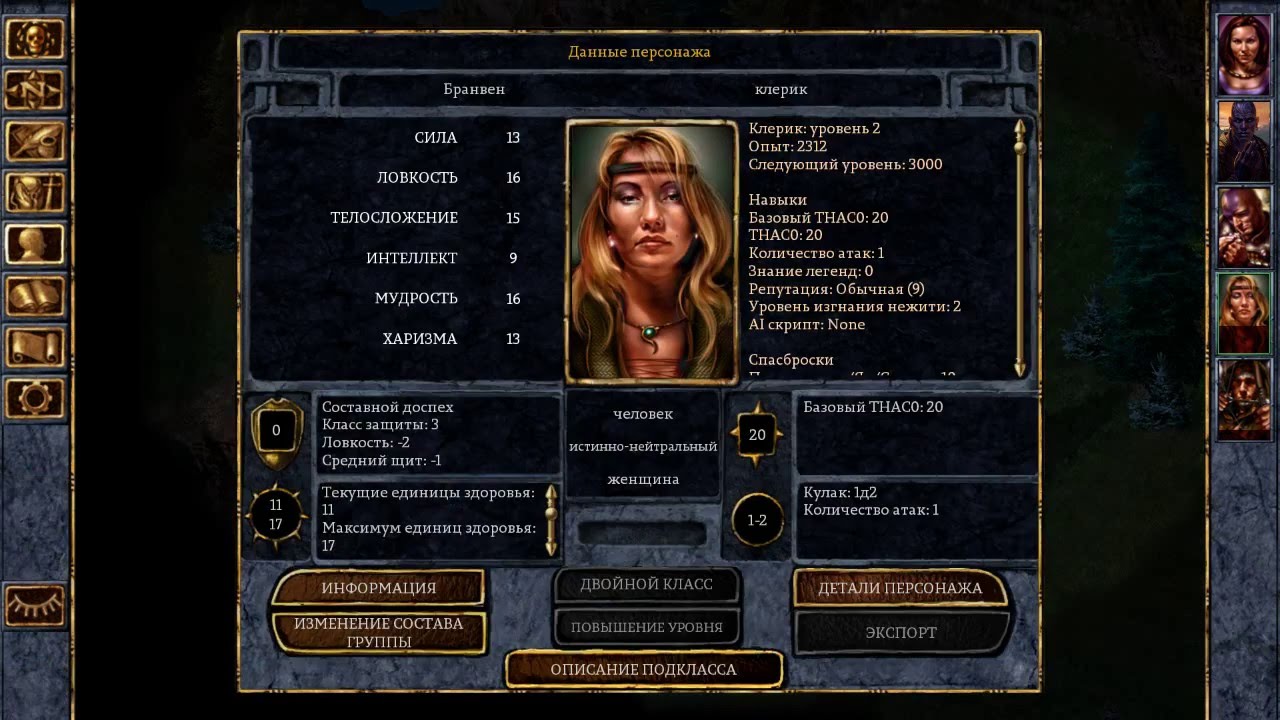Open the ИНФОРМАЦИЯ button
Image resolution: width=1280 pixels, height=720 pixels.
click(378, 588)
